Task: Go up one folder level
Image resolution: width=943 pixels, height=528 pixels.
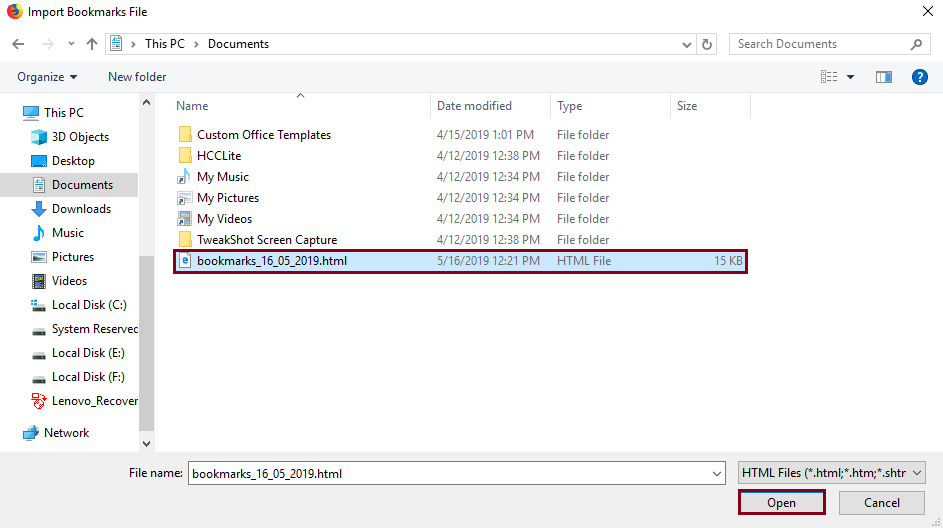Action: [91, 44]
